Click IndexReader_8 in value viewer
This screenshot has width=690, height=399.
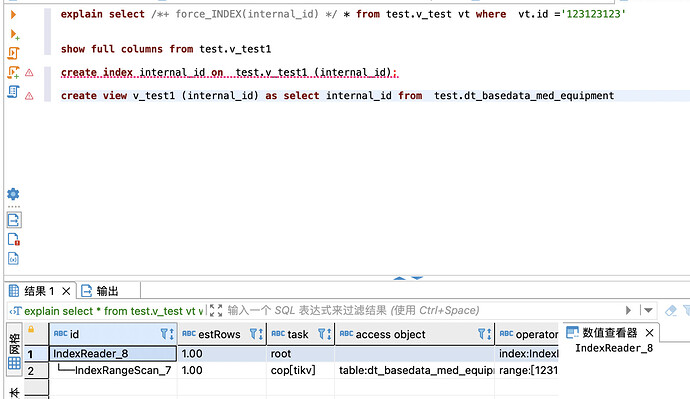click(614, 348)
